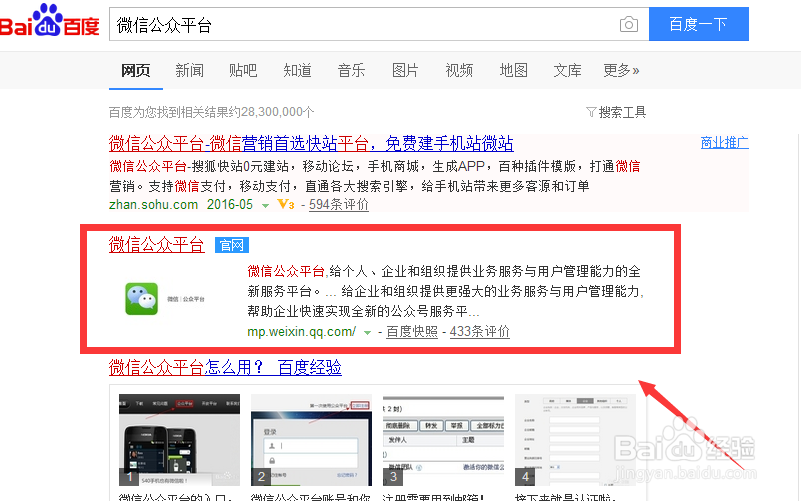Open the 图片 tab
The height and width of the screenshot is (501, 801).
(x=405, y=70)
